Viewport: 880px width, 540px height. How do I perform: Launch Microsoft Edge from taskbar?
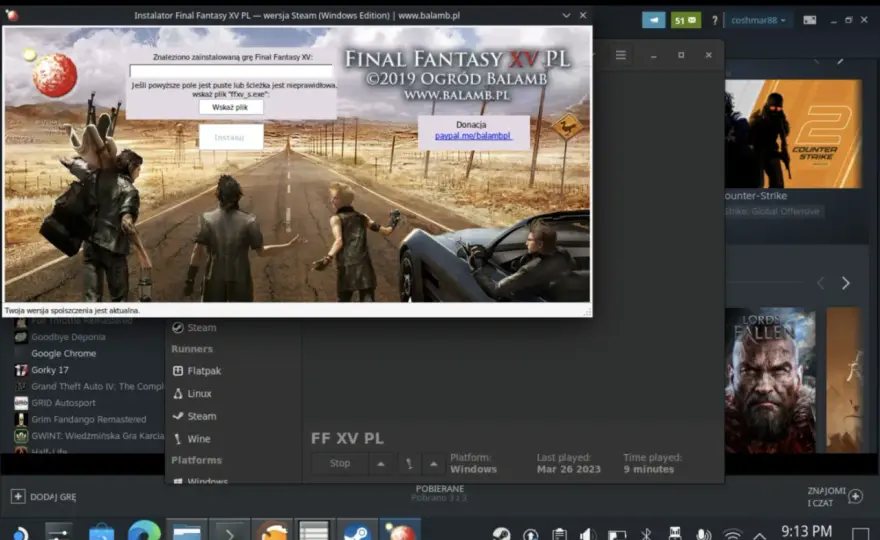(x=144, y=532)
